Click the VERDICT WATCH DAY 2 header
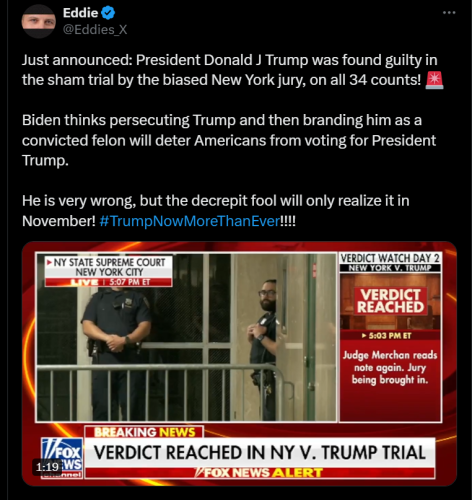The width and height of the screenshot is (472, 500). coord(390,258)
